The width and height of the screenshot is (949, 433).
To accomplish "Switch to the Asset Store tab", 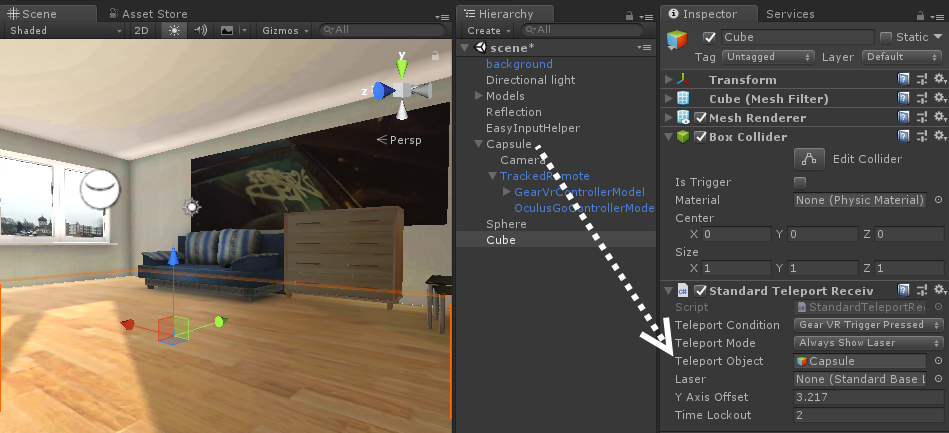I will 153,14.
